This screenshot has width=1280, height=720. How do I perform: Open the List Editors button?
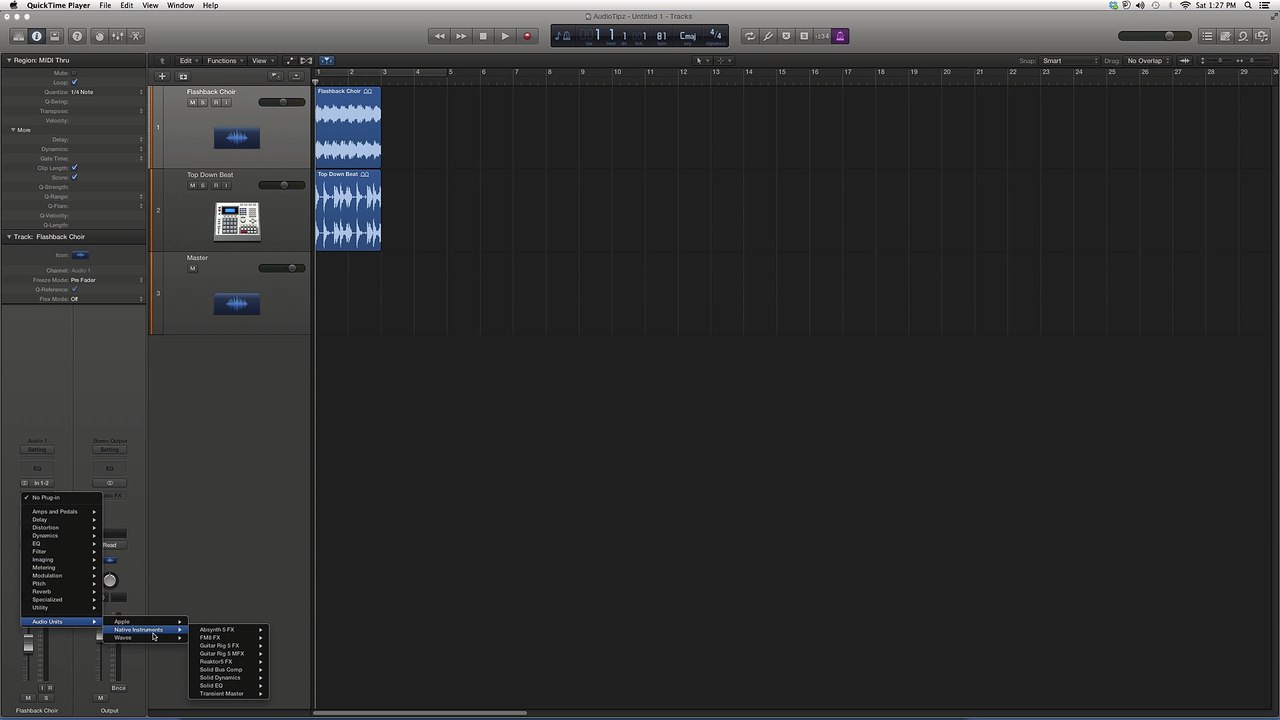tap(1207, 36)
